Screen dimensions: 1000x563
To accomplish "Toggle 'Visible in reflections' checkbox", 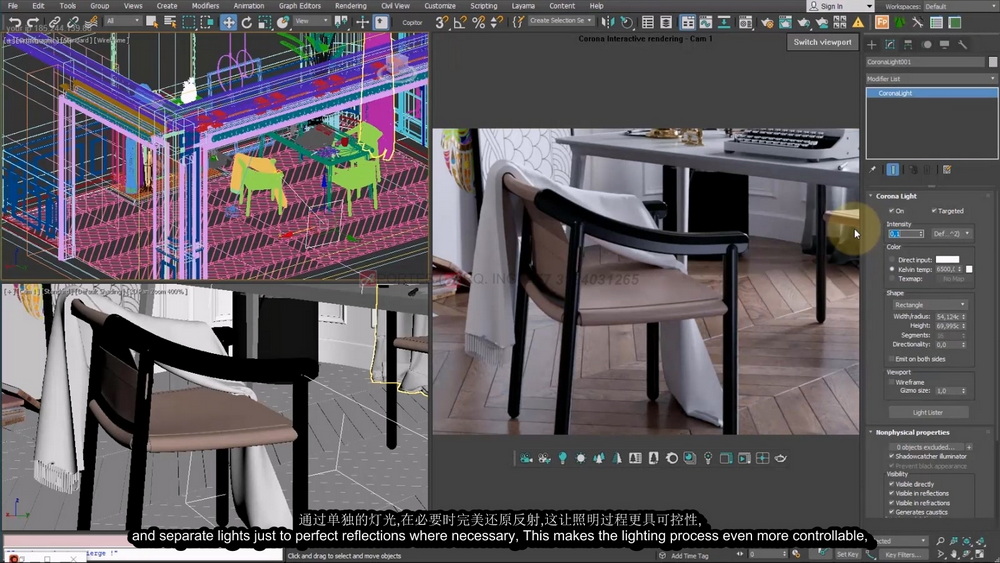I will [892, 493].
